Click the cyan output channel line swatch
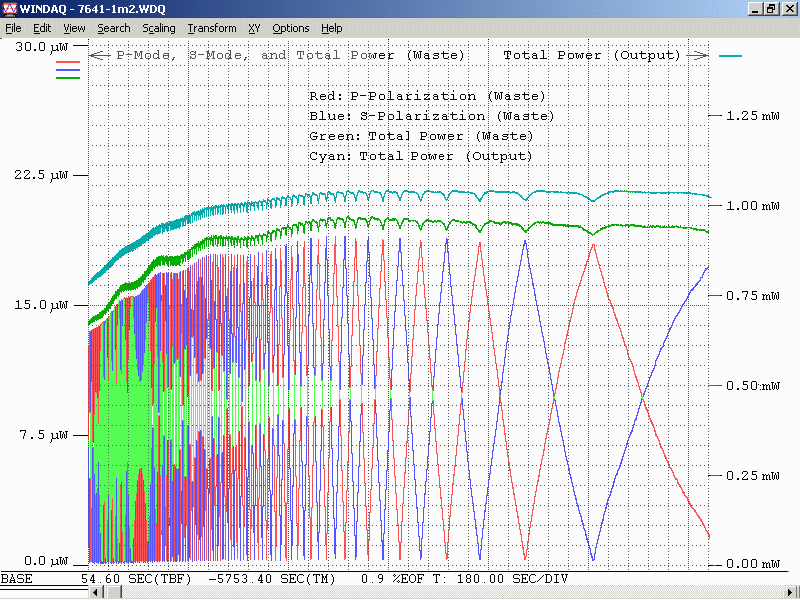This screenshot has width=800, height=600. pos(729,56)
